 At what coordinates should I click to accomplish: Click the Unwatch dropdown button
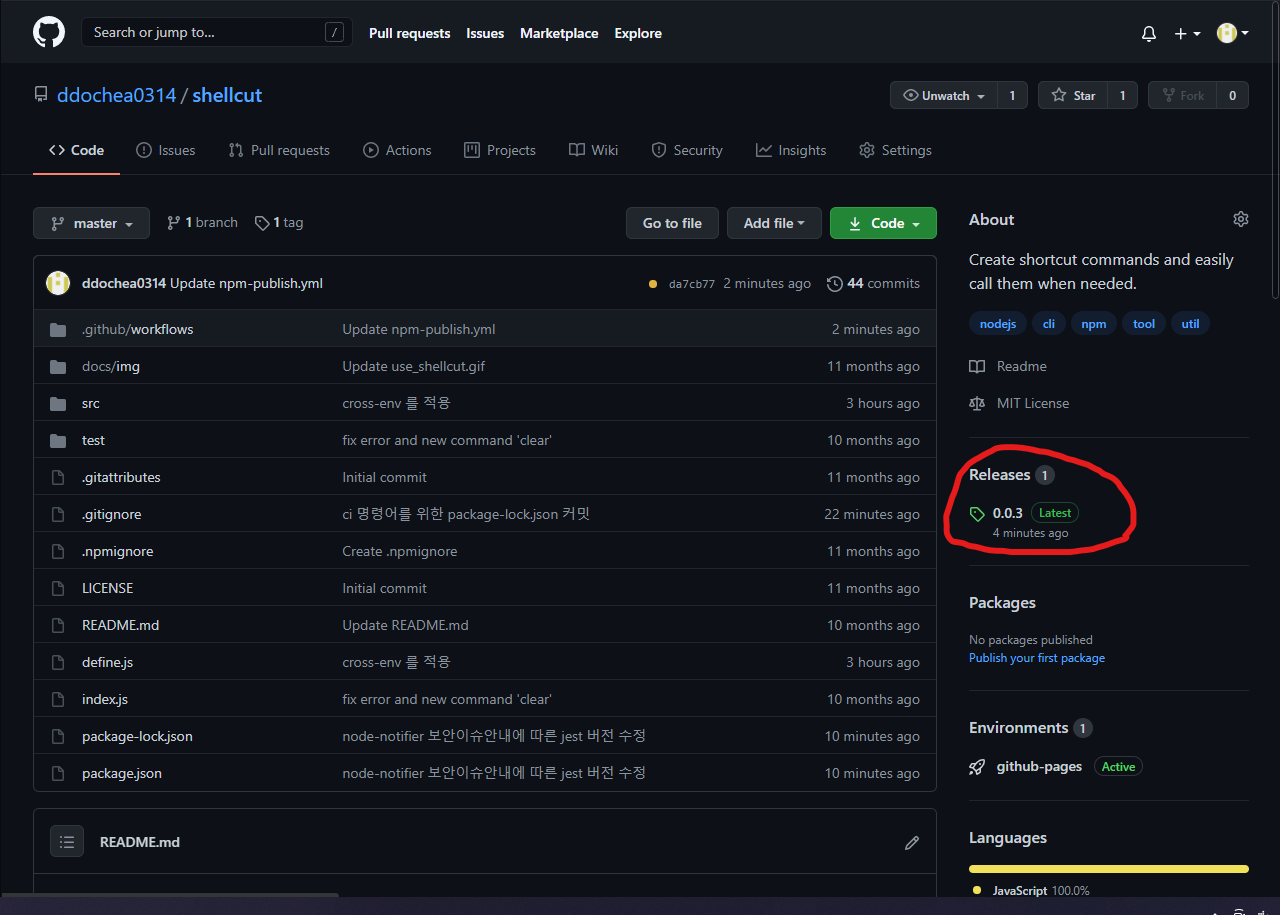[x=944, y=95]
